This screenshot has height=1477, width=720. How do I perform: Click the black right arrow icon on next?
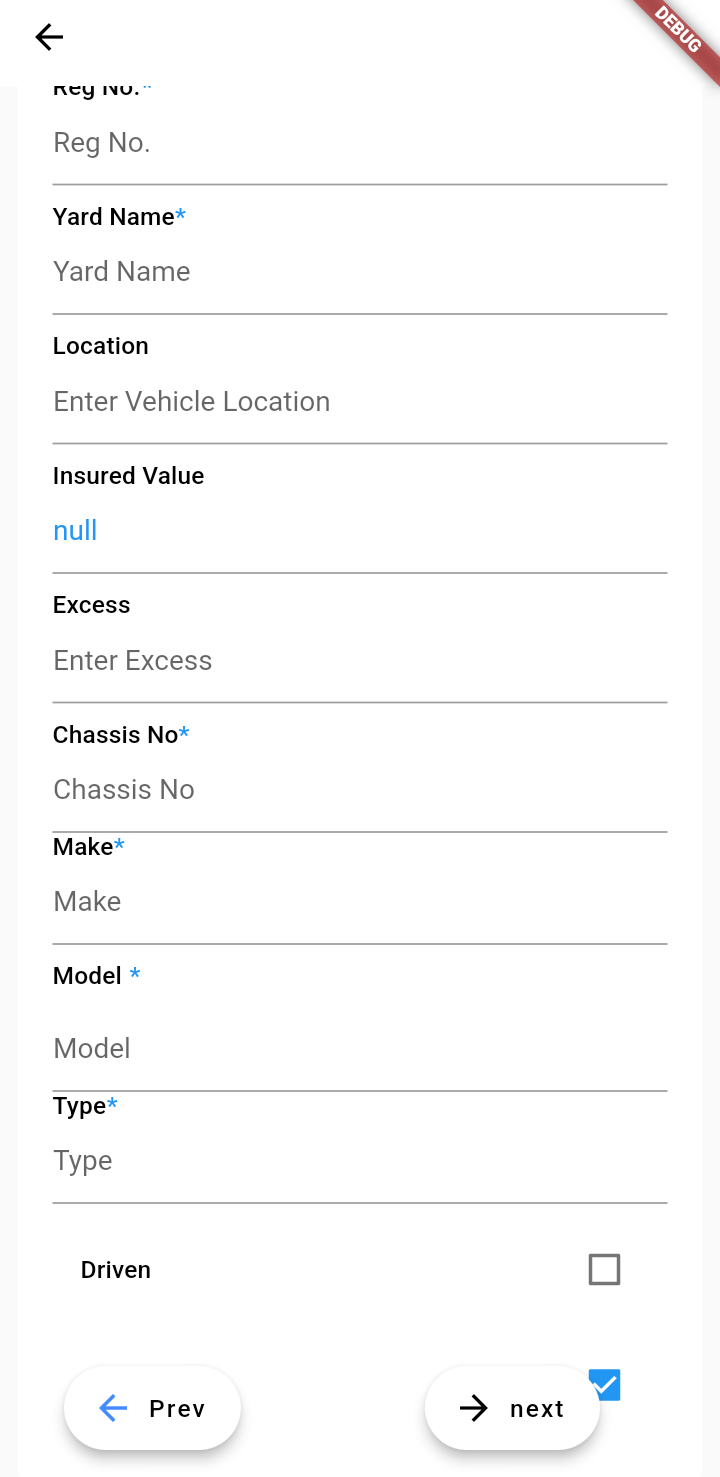click(x=474, y=1408)
